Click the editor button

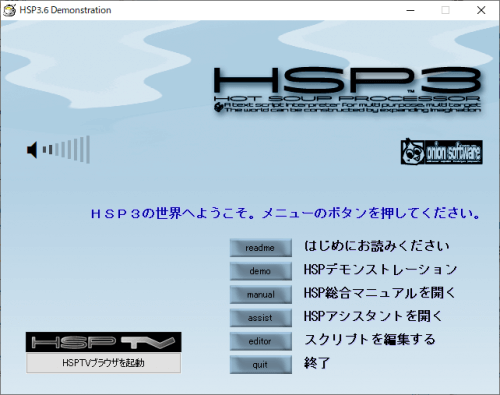(x=261, y=341)
